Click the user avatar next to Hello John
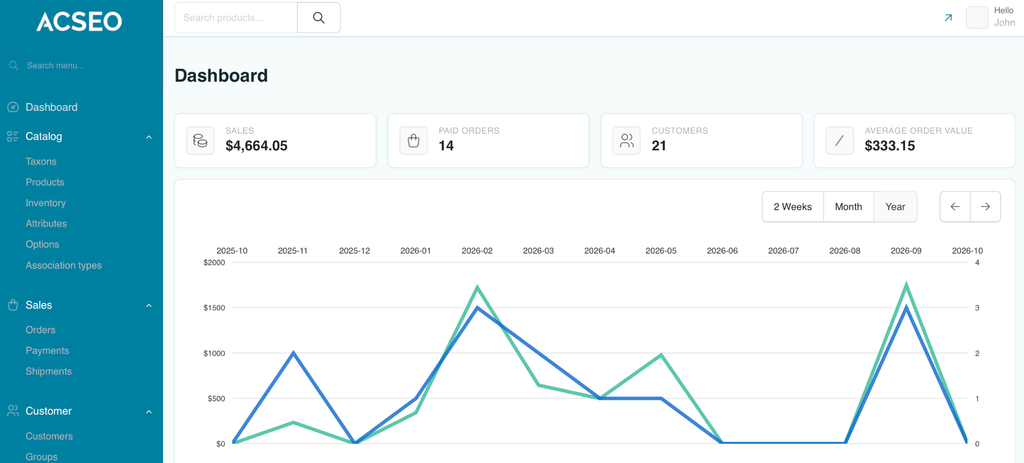The height and width of the screenshot is (463, 1024). [x=977, y=18]
